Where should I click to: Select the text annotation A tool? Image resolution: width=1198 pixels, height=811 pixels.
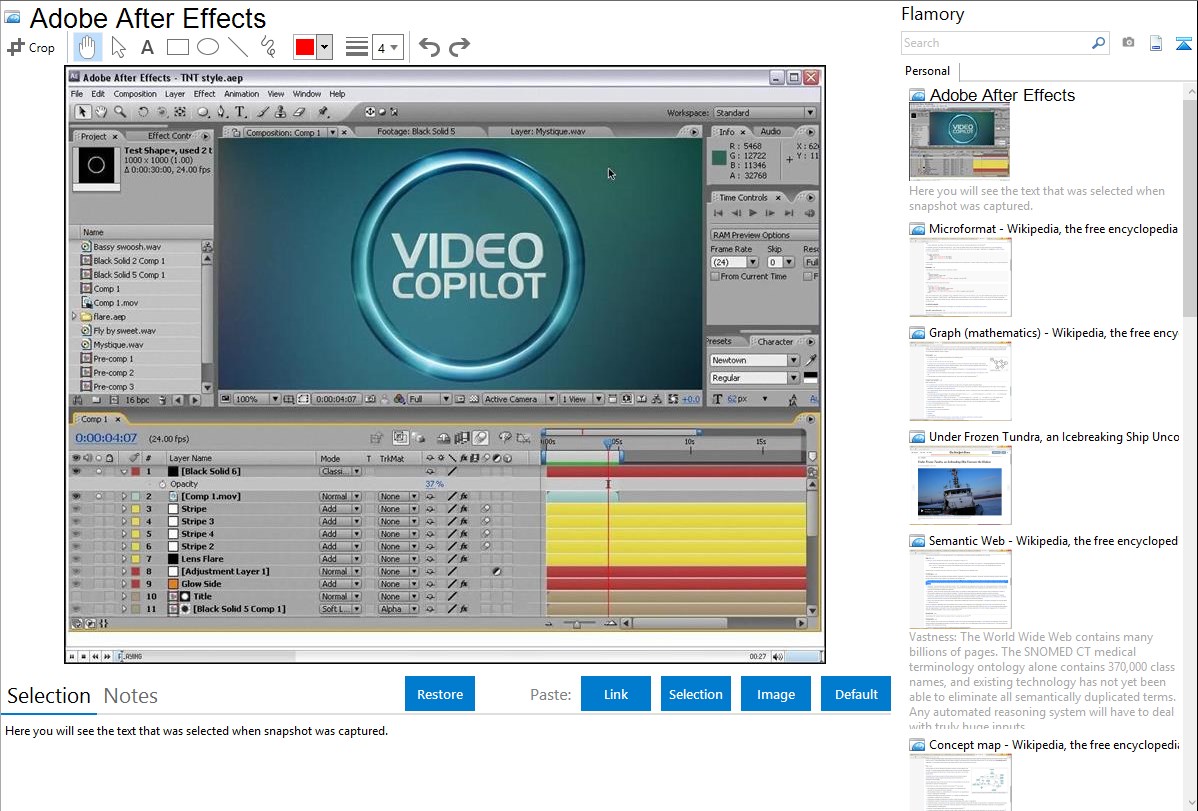pyautogui.click(x=147, y=47)
